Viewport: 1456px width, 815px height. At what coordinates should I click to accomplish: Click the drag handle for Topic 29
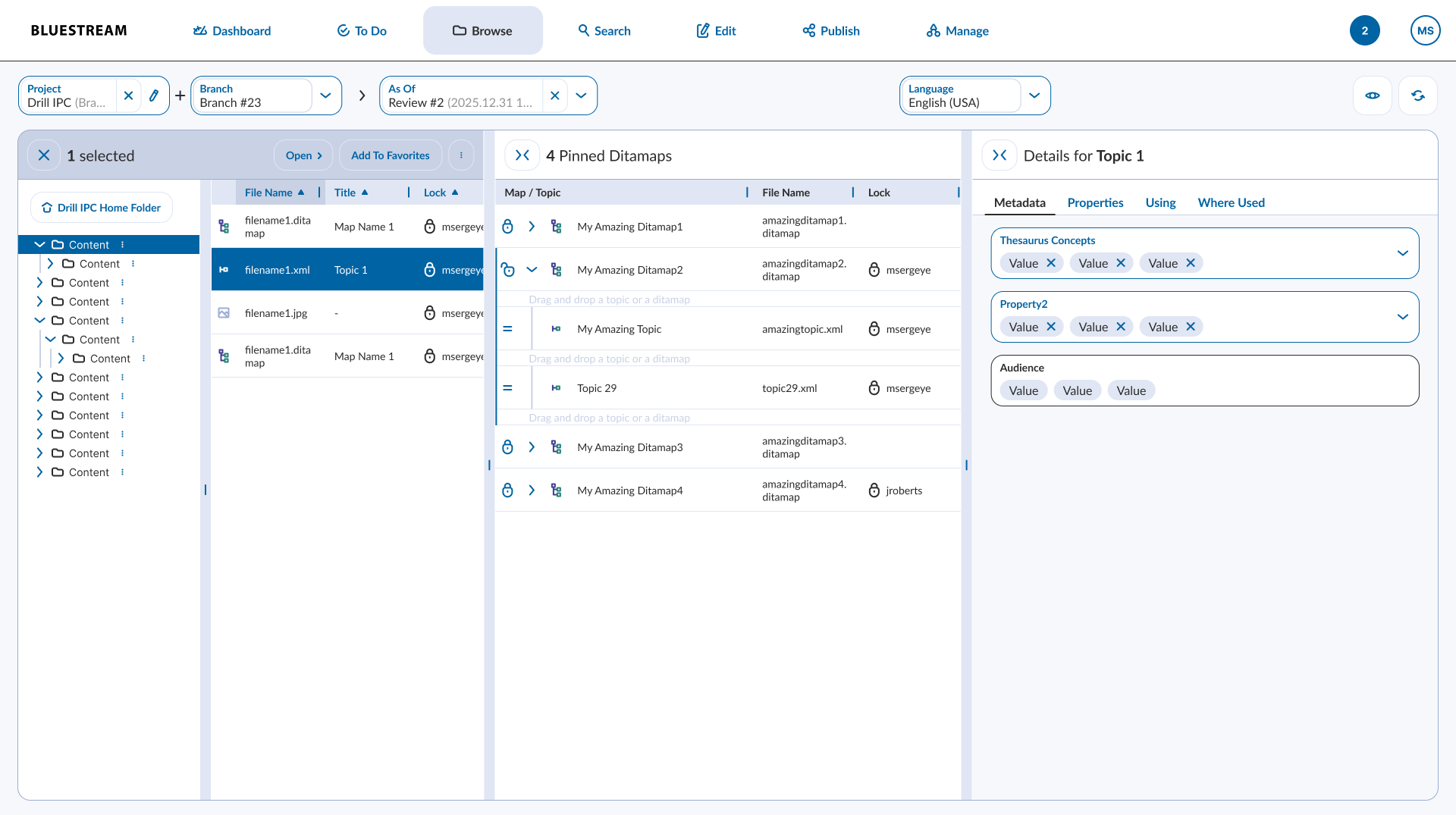pos(508,388)
